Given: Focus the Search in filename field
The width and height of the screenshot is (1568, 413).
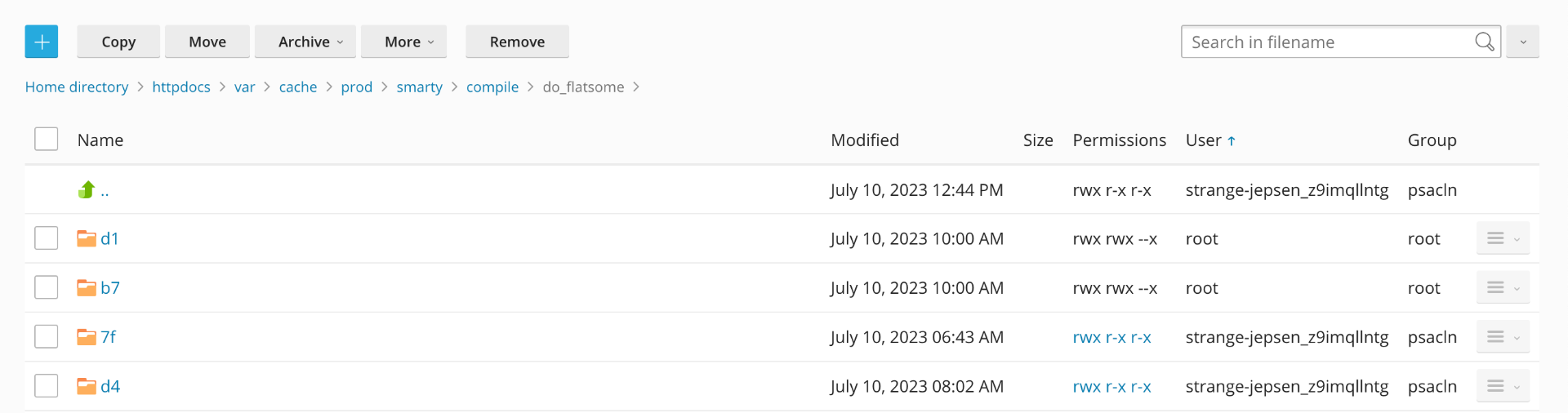Looking at the screenshot, I should (1327, 42).
